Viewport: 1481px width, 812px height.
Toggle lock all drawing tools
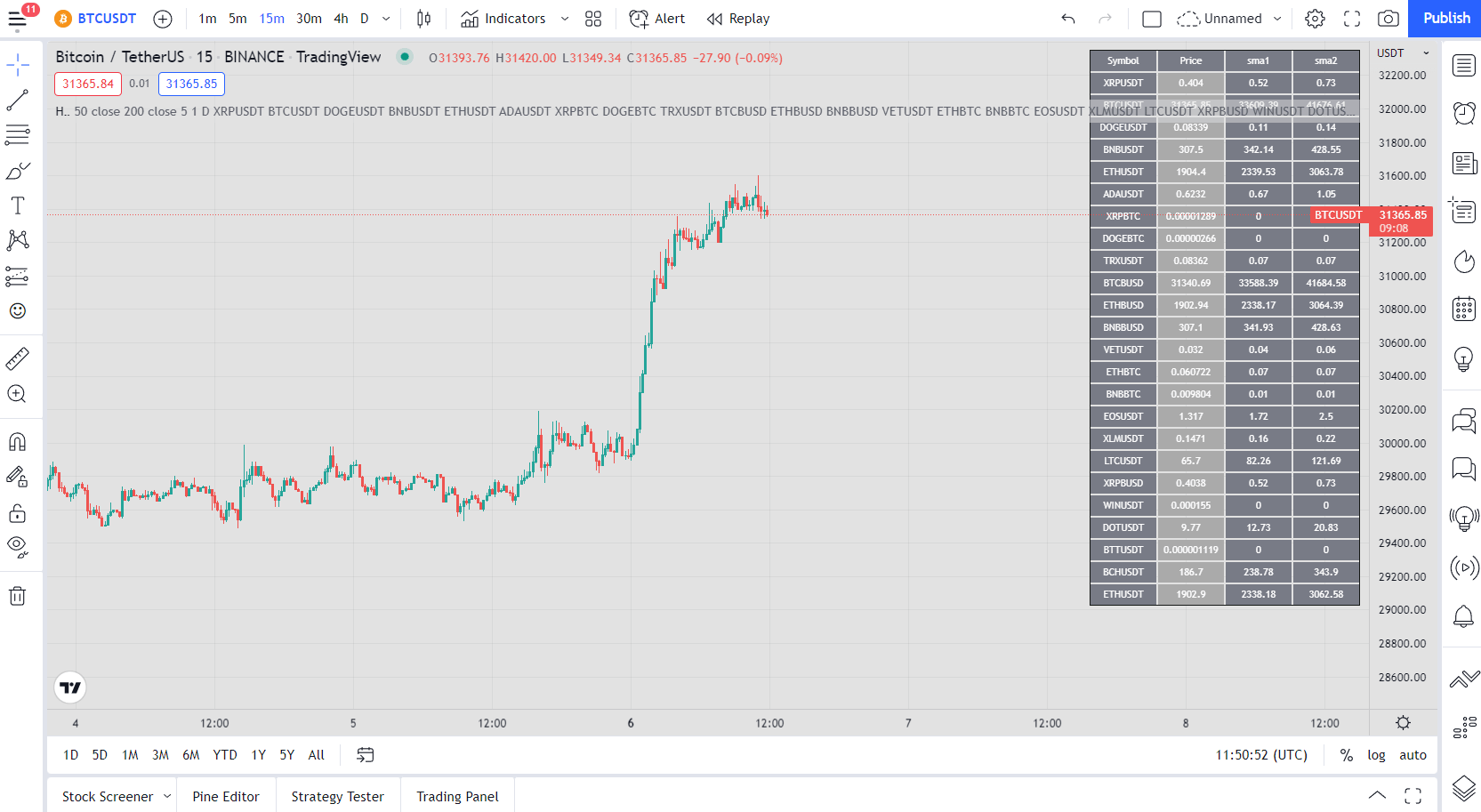[18, 513]
